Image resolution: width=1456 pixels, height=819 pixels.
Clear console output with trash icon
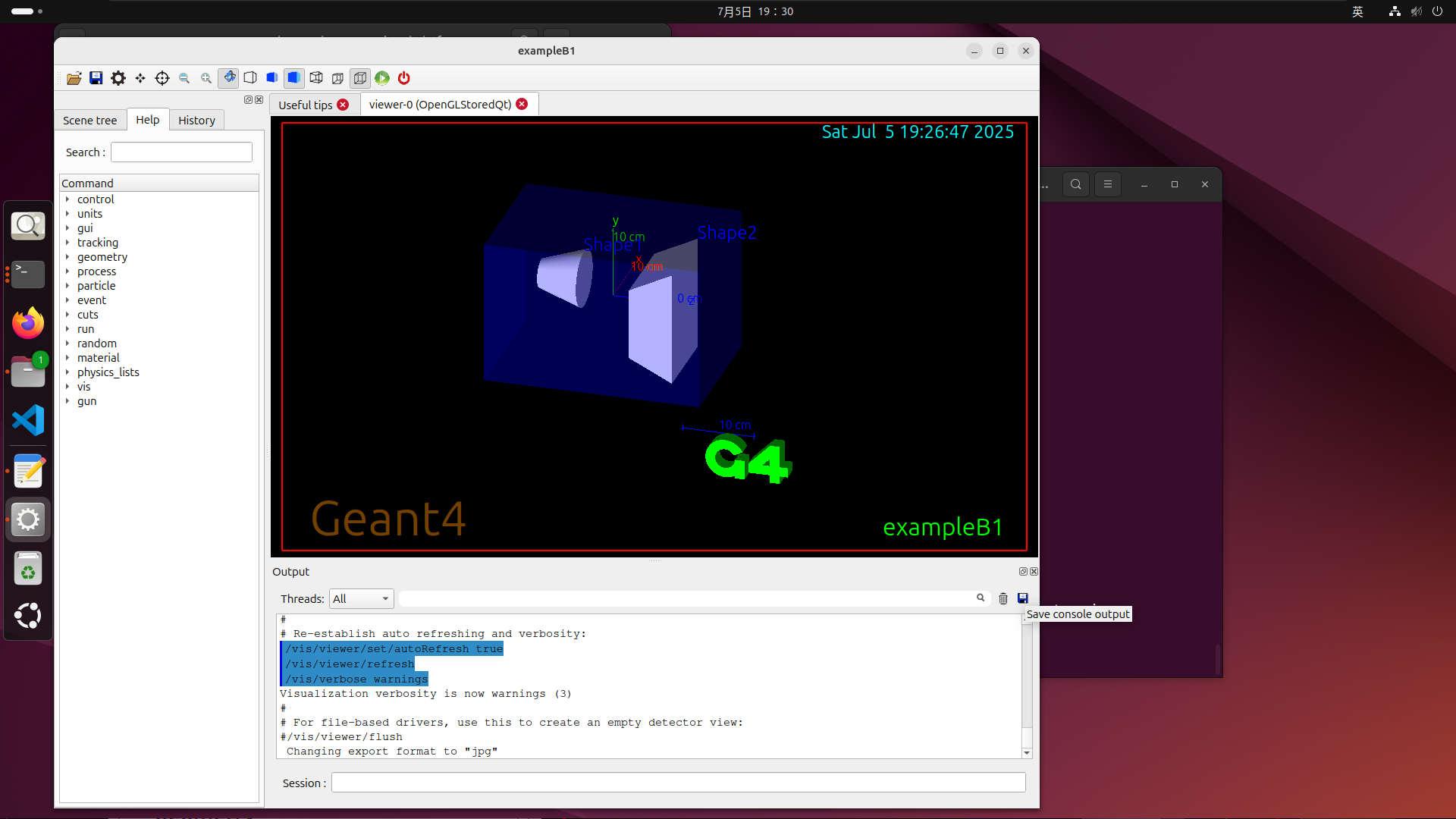[x=1003, y=598]
